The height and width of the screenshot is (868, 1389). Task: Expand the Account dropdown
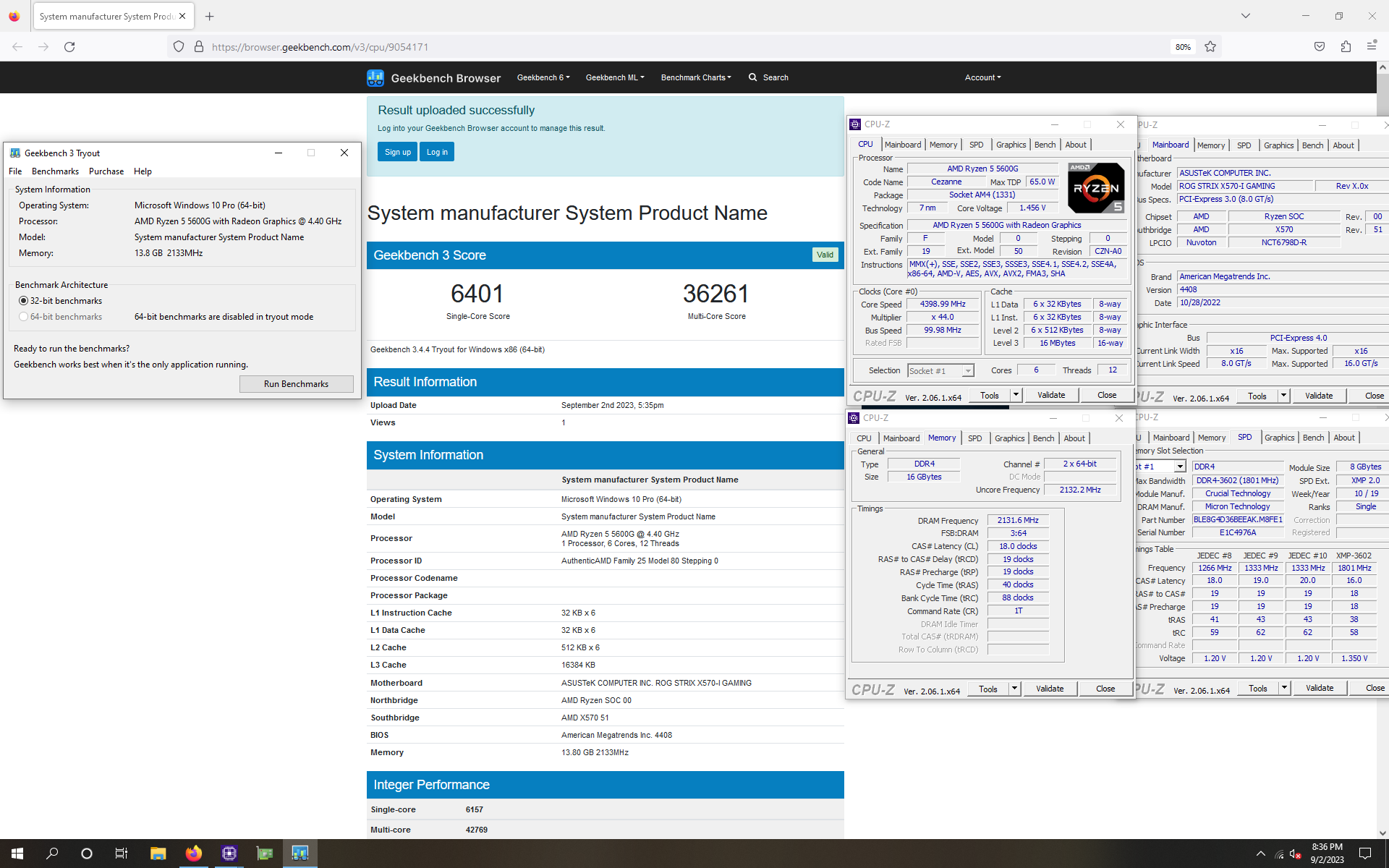pos(982,77)
